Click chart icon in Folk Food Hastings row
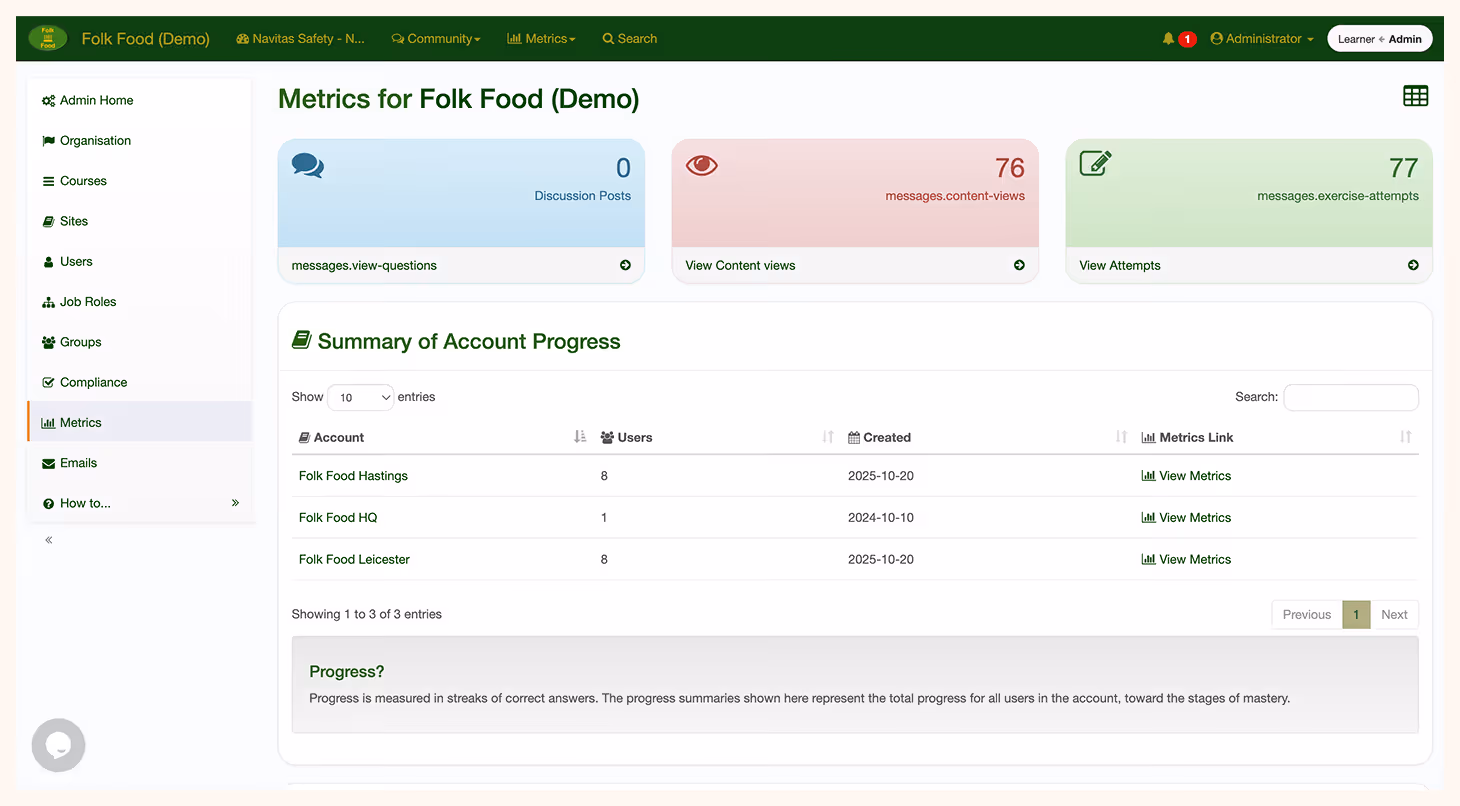1460x806 pixels. click(1148, 476)
